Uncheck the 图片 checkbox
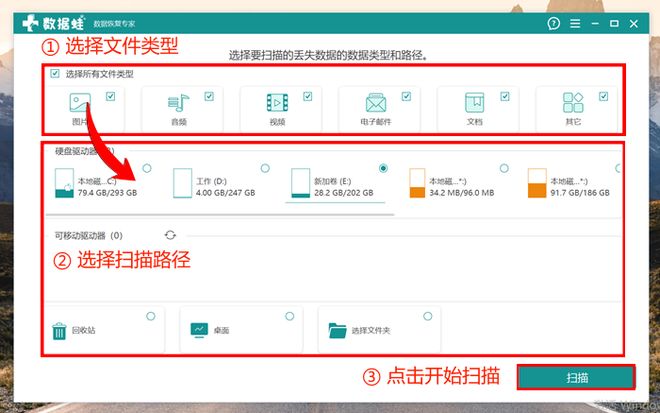The width and height of the screenshot is (660, 413). tap(110, 96)
